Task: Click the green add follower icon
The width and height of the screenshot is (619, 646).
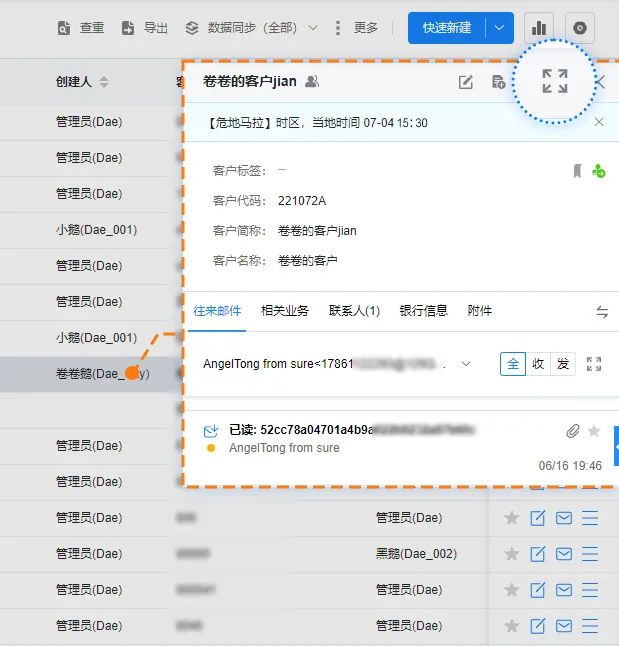Action: (598, 171)
